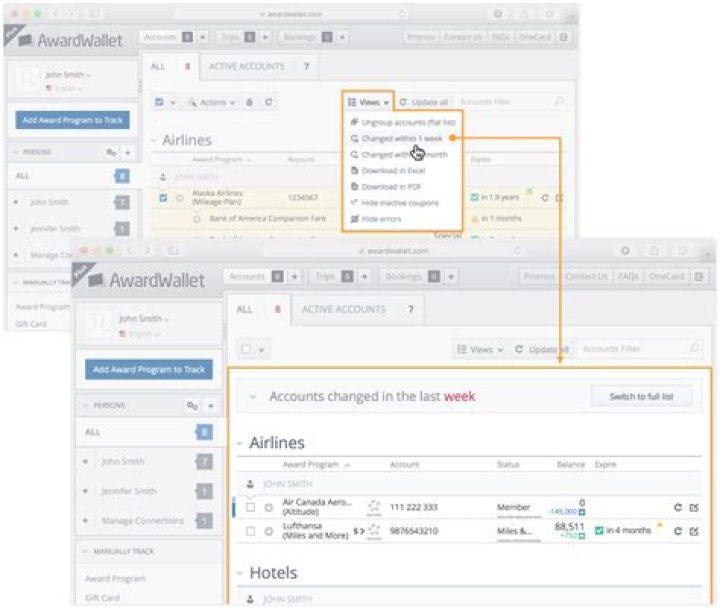This screenshot has height=609, width=720.
Task: Open Actions dropdown in back window
Action: tap(212, 102)
